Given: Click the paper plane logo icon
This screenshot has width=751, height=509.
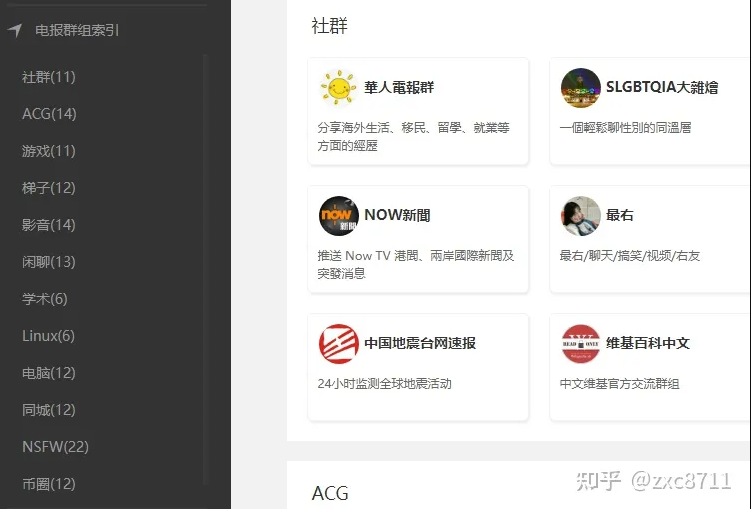Looking at the screenshot, I should [15, 30].
